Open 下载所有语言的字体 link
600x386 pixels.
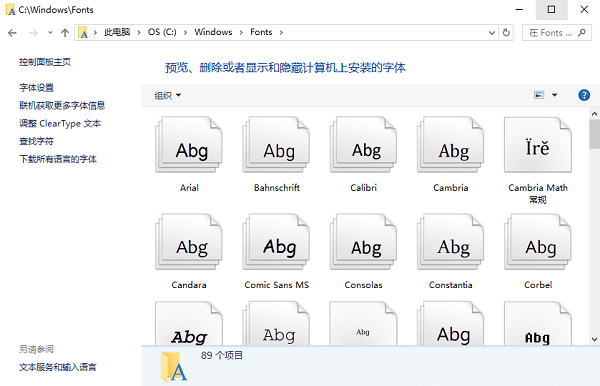point(58,159)
